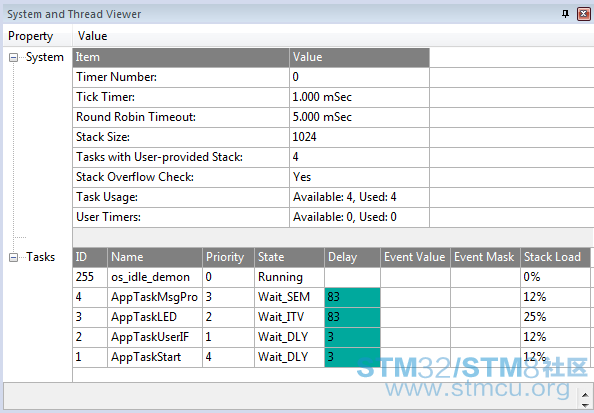The image size is (594, 413).
Task: Click the State column header
Action: 289,257
